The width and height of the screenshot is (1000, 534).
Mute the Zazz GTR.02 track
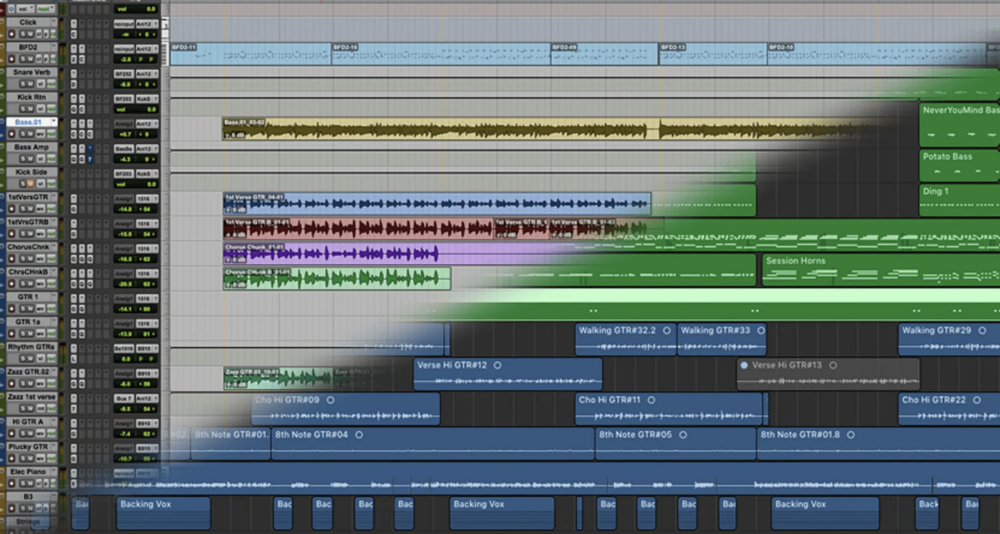click(31, 383)
